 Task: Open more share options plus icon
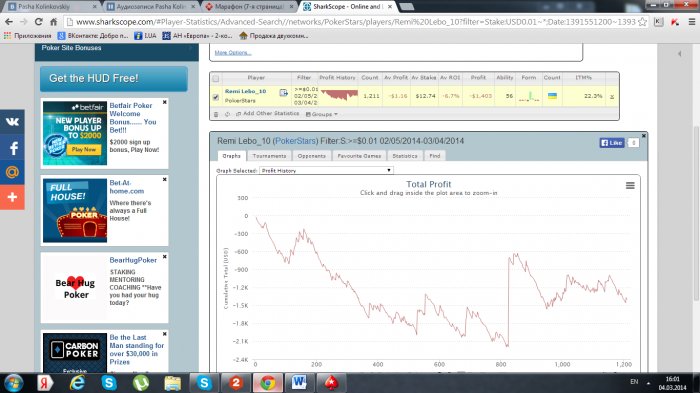pyautogui.click(x=12, y=197)
